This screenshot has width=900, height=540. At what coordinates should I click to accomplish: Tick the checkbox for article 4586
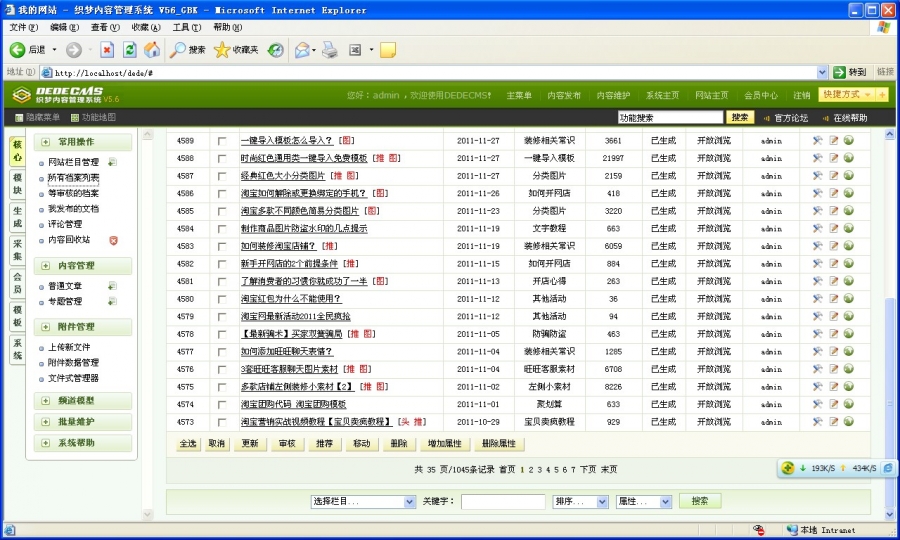tap(222, 193)
